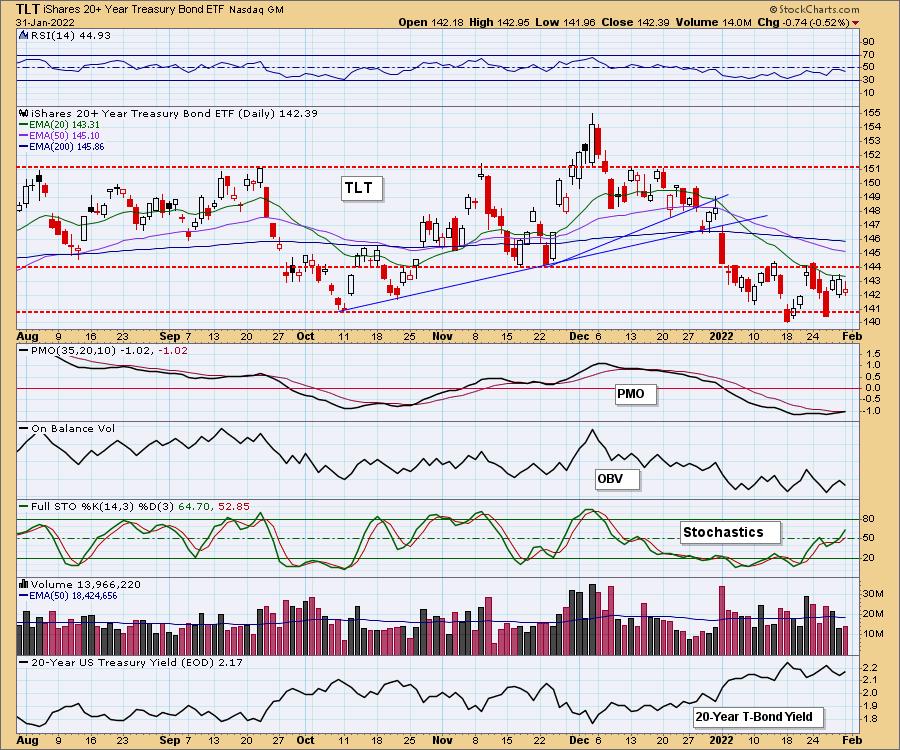Screen dimensions: 900x750
Task: Click the Open 142.18 value
Action: point(431,22)
